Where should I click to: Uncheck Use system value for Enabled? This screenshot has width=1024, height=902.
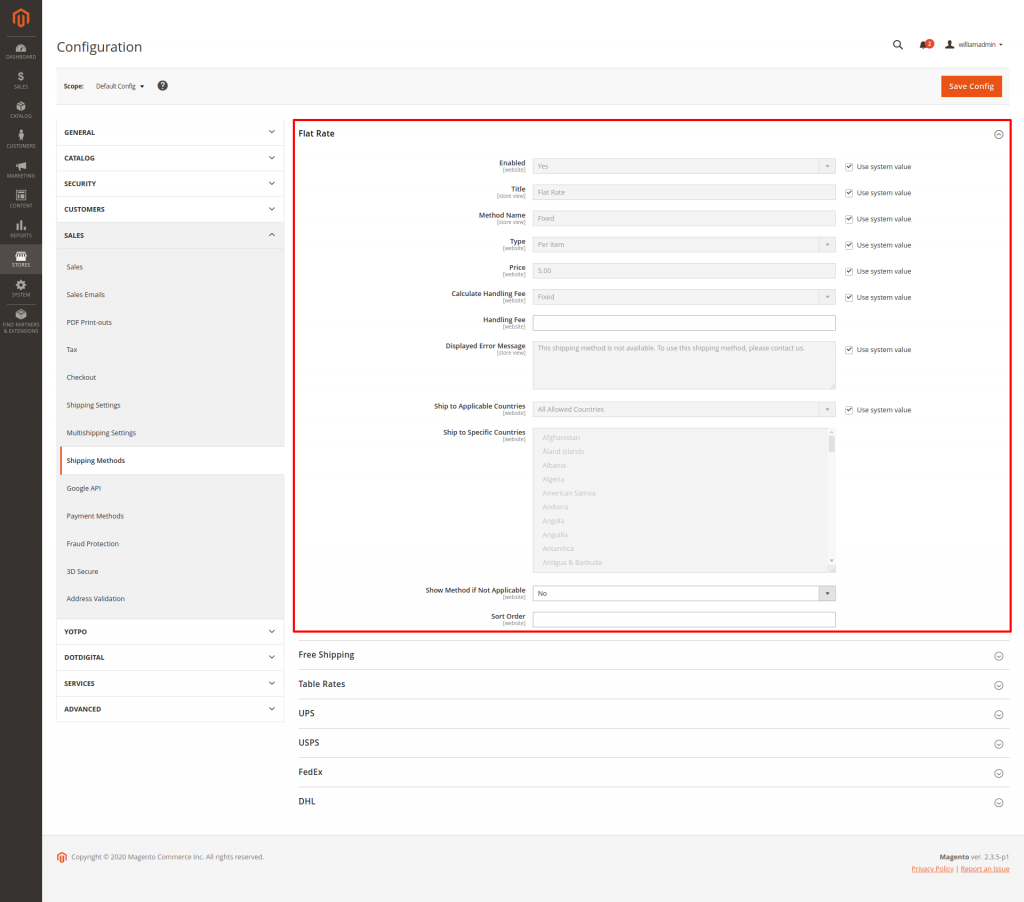click(849, 167)
